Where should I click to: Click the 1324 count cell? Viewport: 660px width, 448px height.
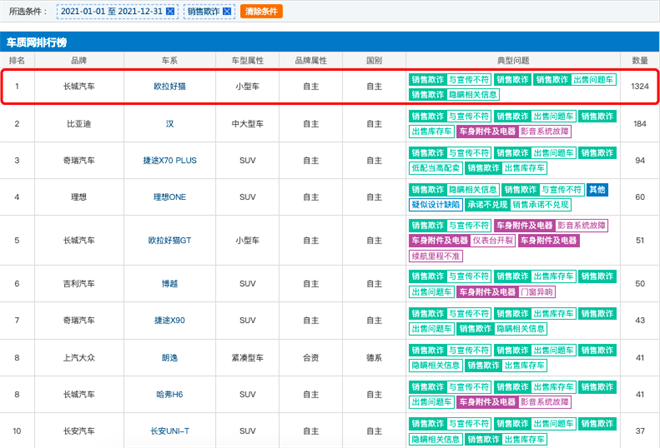[x=640, y=86]
